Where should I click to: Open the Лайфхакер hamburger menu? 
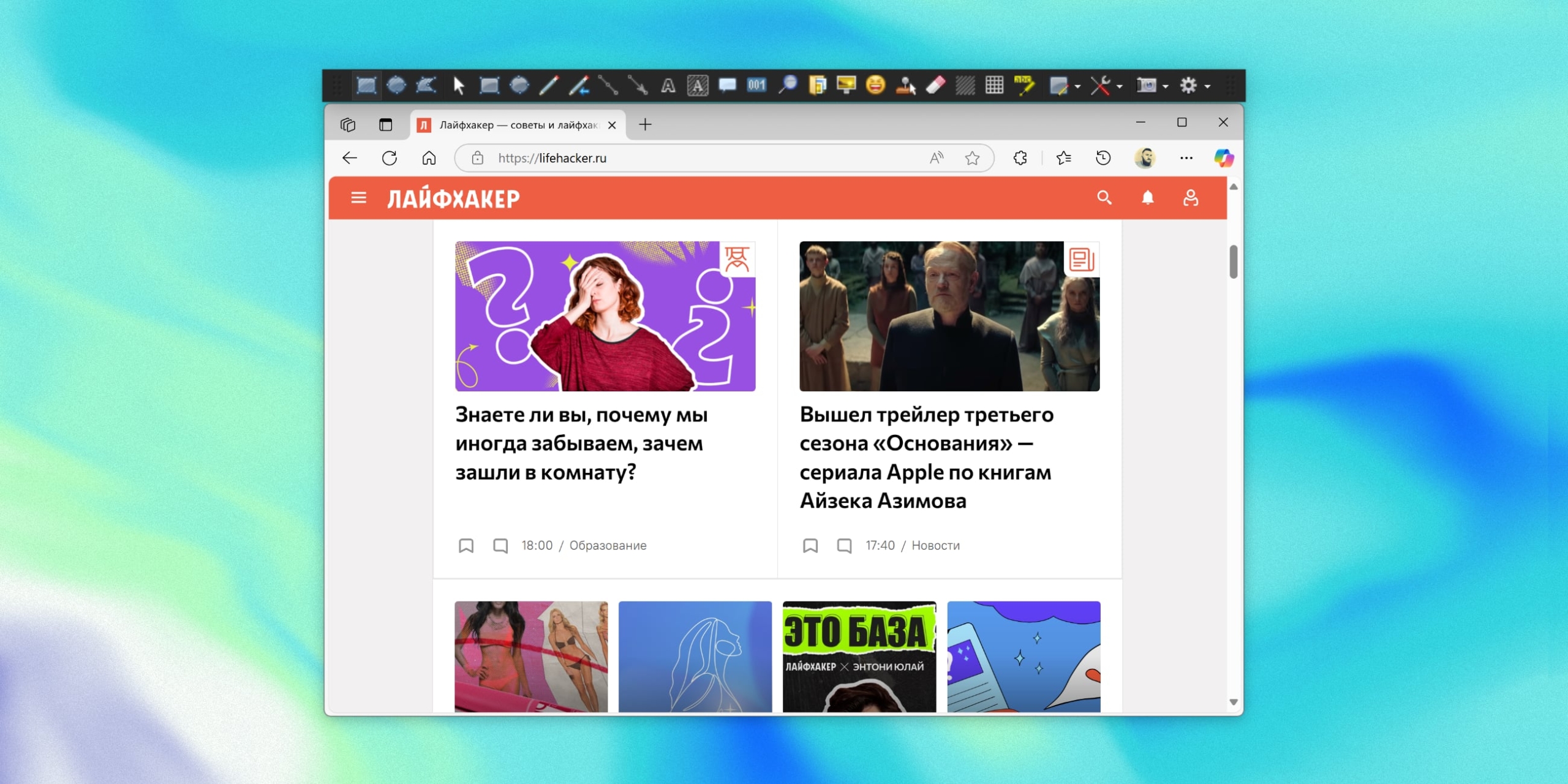[x=359, y=198]
